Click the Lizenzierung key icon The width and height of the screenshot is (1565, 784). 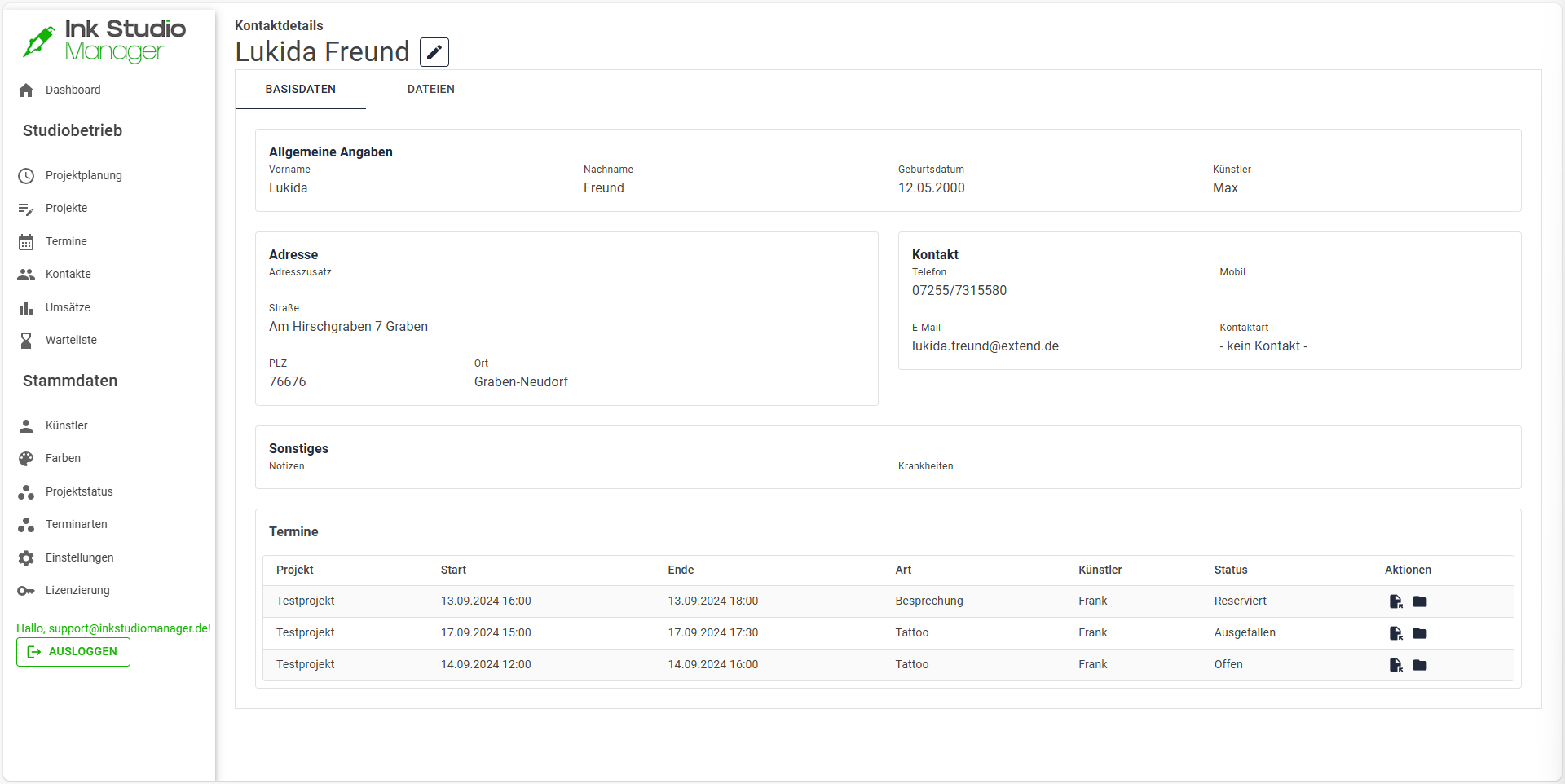26,591
